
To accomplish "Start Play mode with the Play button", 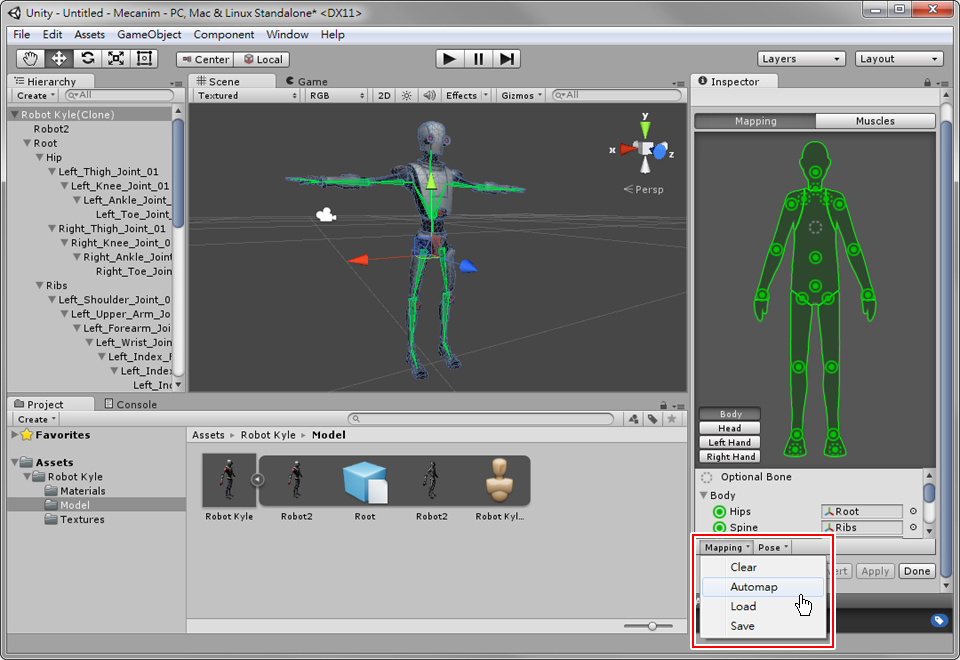I will point(449,59).
